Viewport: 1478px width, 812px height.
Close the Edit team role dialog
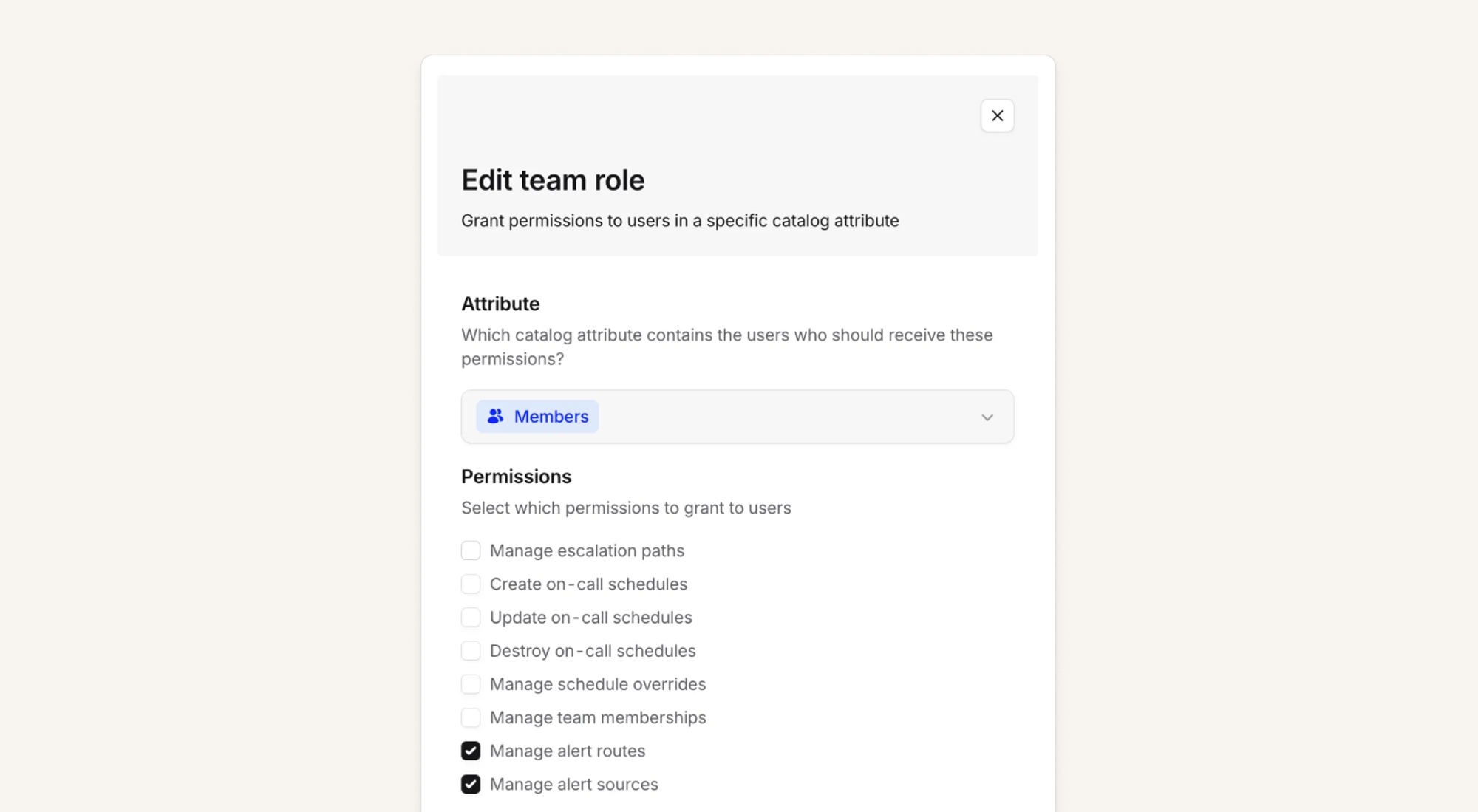[x=997, y=116]
